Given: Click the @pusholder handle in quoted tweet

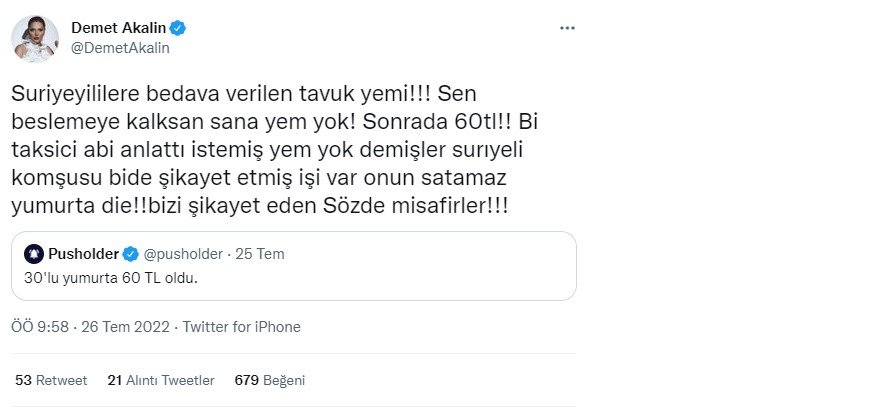Looking at the screenshot, I should tap(181, 253).
